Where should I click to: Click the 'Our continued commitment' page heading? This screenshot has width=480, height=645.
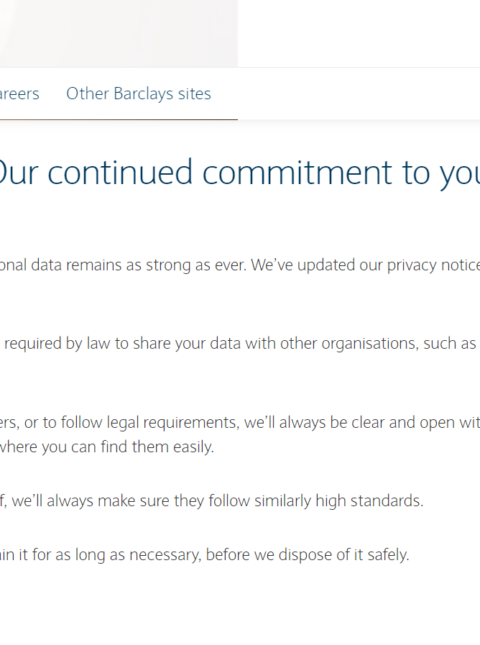click(x=240, y=173)
